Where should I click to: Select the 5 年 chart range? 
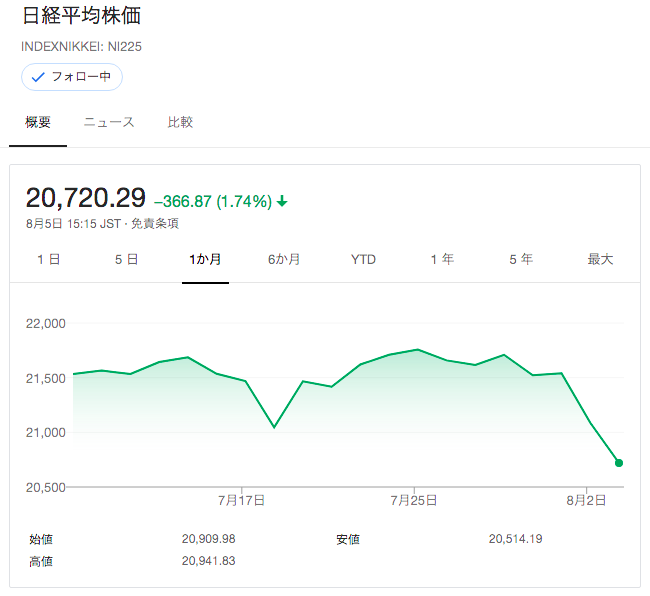coord(521,259)
